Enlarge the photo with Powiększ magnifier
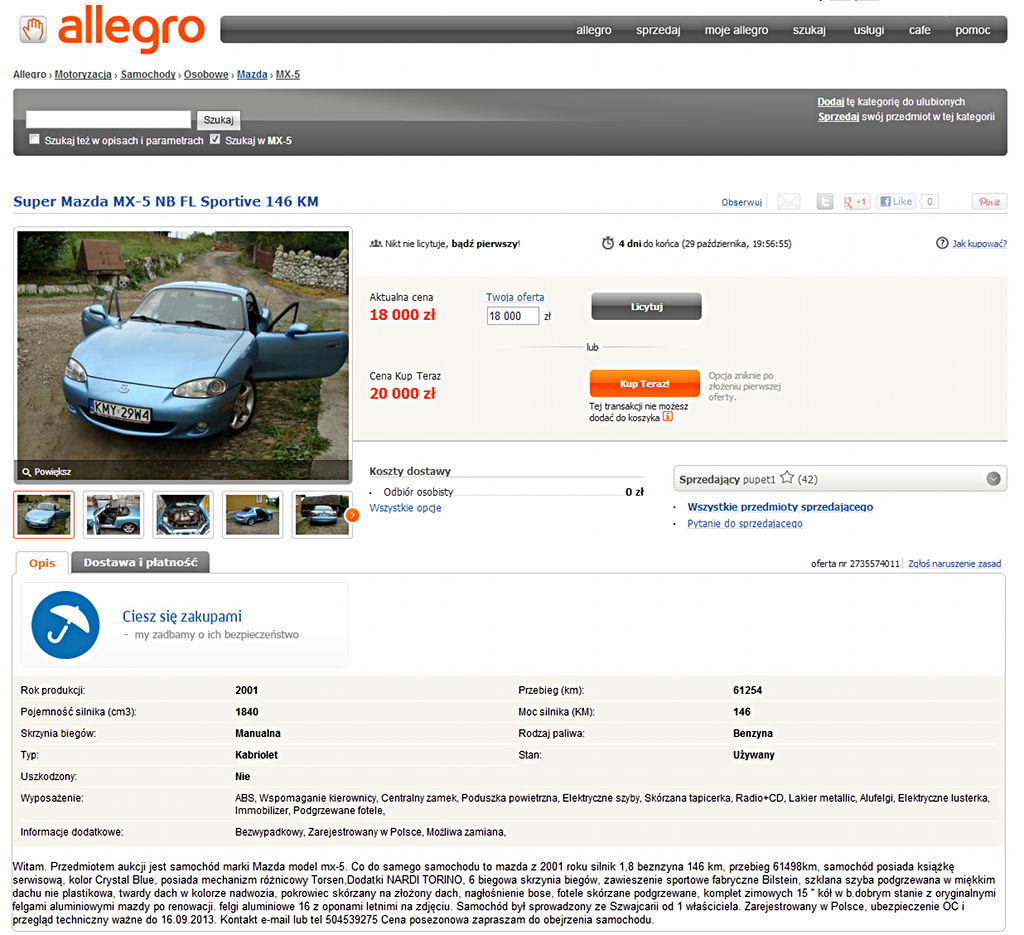The image size is (1024, 935). click(46, 471)
